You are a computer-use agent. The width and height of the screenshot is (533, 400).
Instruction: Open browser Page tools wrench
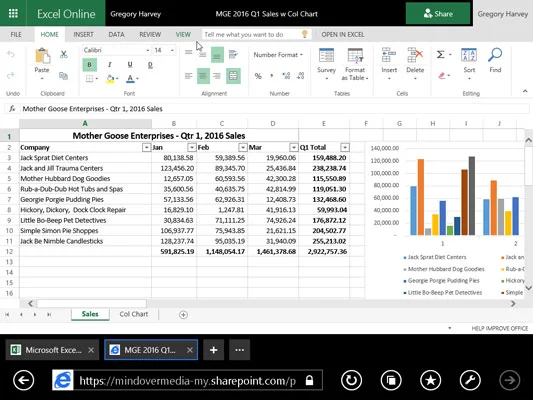point(470,380)
